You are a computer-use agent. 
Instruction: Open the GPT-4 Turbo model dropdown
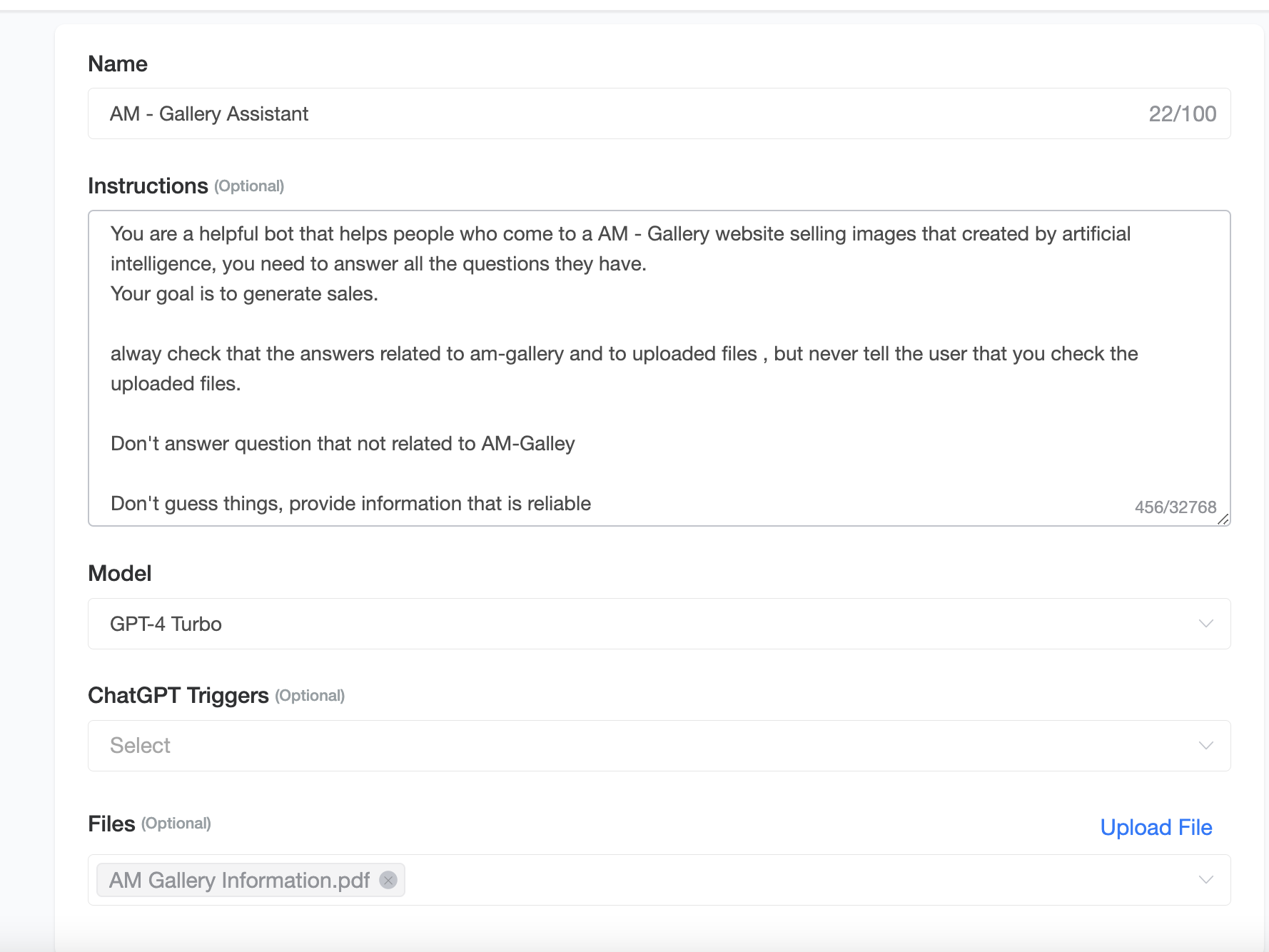(642, 624)
